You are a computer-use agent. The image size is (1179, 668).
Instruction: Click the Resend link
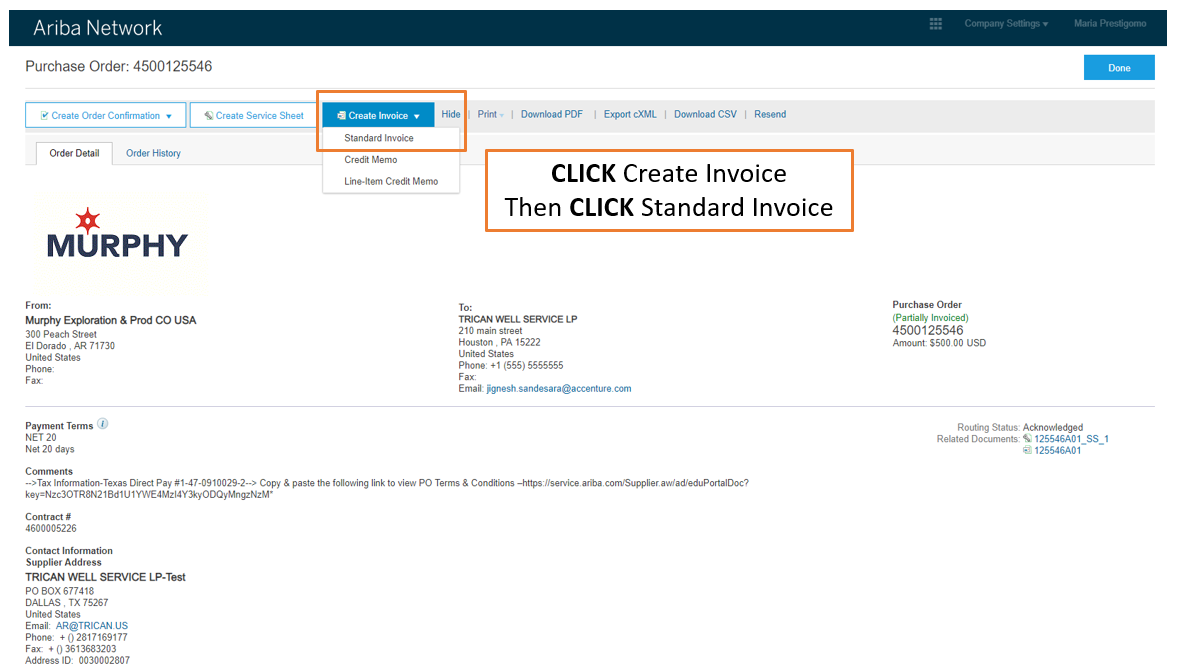point(770,114)
